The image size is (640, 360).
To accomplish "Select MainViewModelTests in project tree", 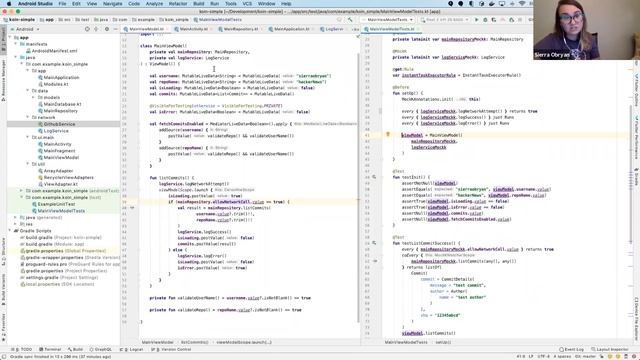I will (x=61, y=211).
